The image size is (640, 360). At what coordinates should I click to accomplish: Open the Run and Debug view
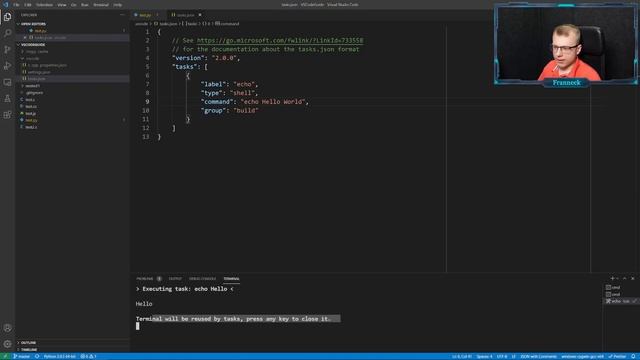click(x=7, y=66)
